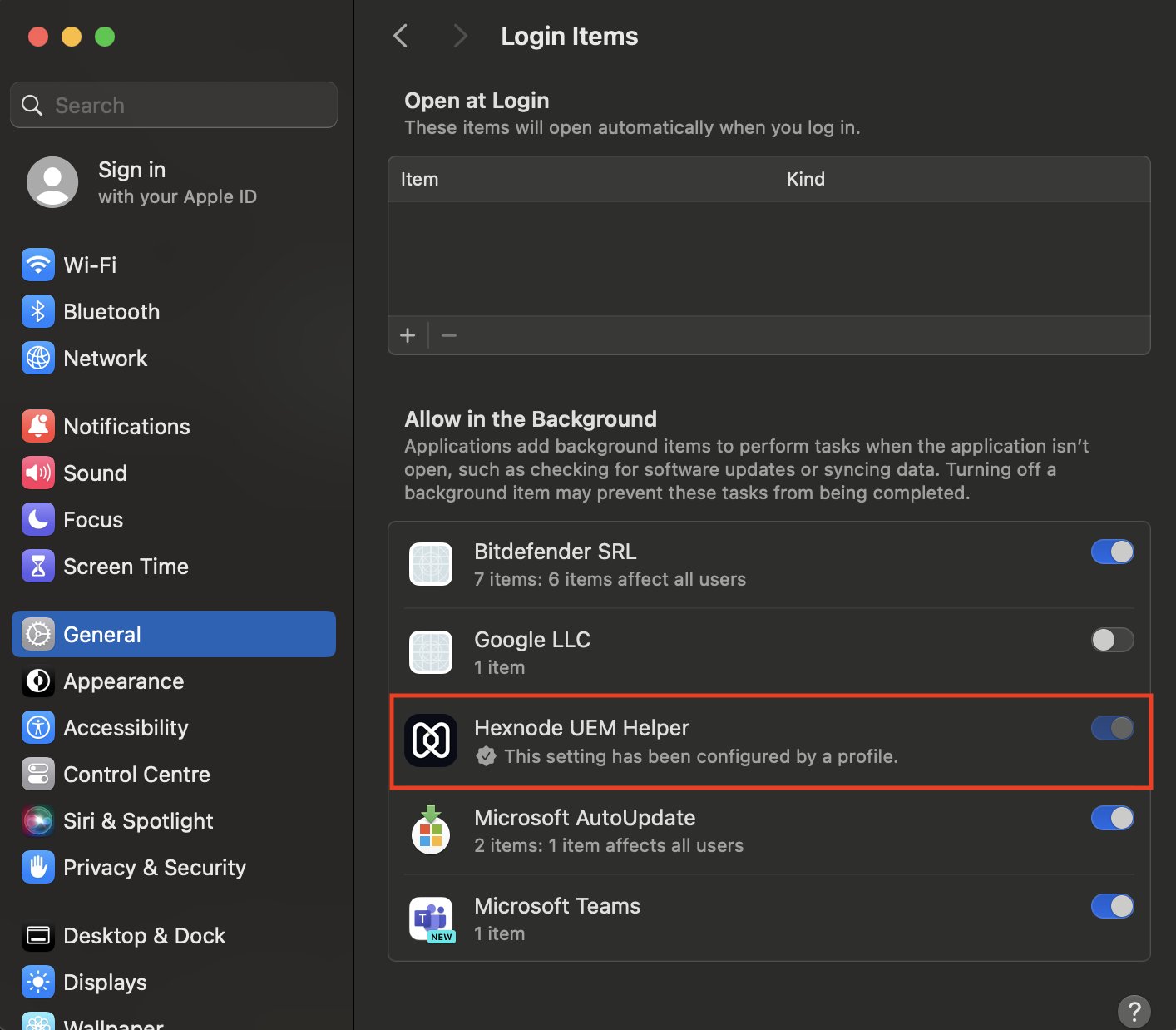The width and height of the screenshot is (1176, 1030).
Task: Click 'Allow in the Background' heading
Action: [x=531, y=419]
